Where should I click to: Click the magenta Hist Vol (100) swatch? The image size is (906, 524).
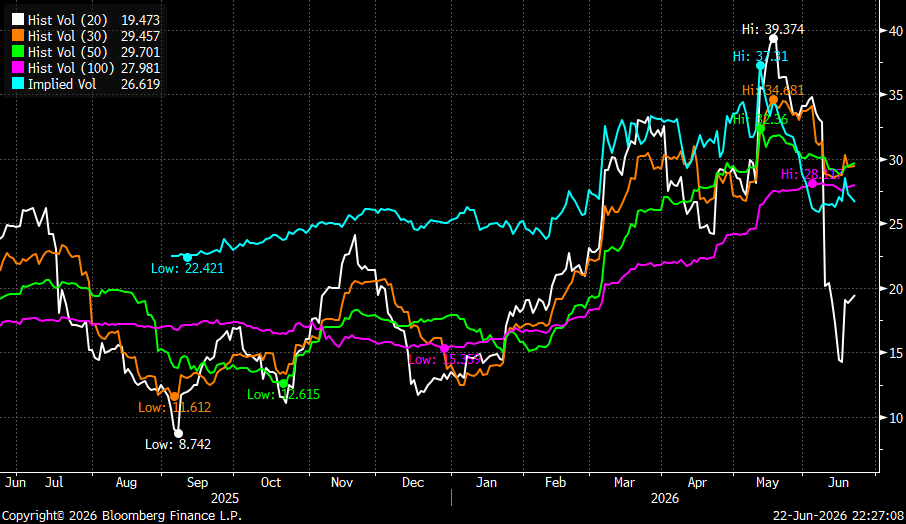point(18,68)
